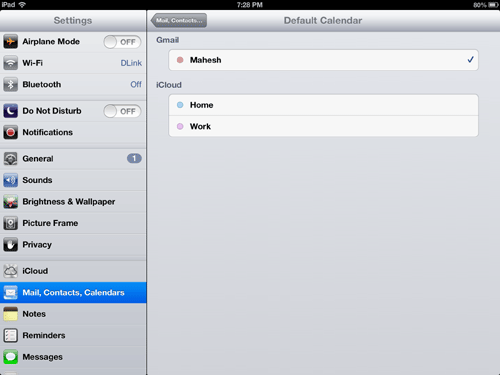The height and width of the screenshot is (375, 500).
Task: Open Sounds settings
Action: (x=73, y=180)
